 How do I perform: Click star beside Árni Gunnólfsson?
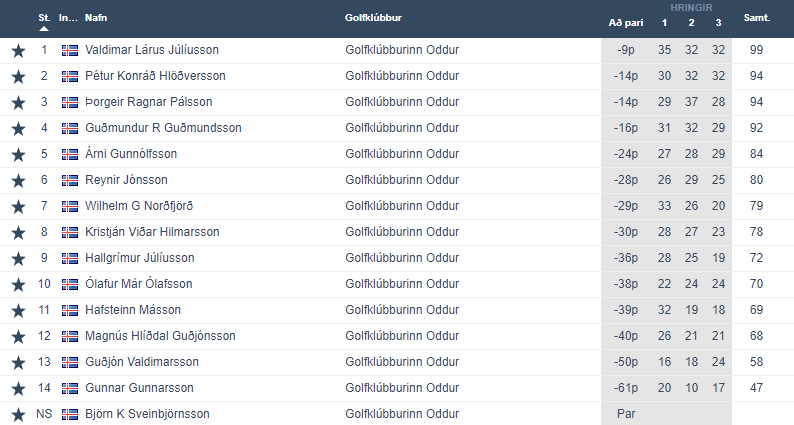coord(18,154)
